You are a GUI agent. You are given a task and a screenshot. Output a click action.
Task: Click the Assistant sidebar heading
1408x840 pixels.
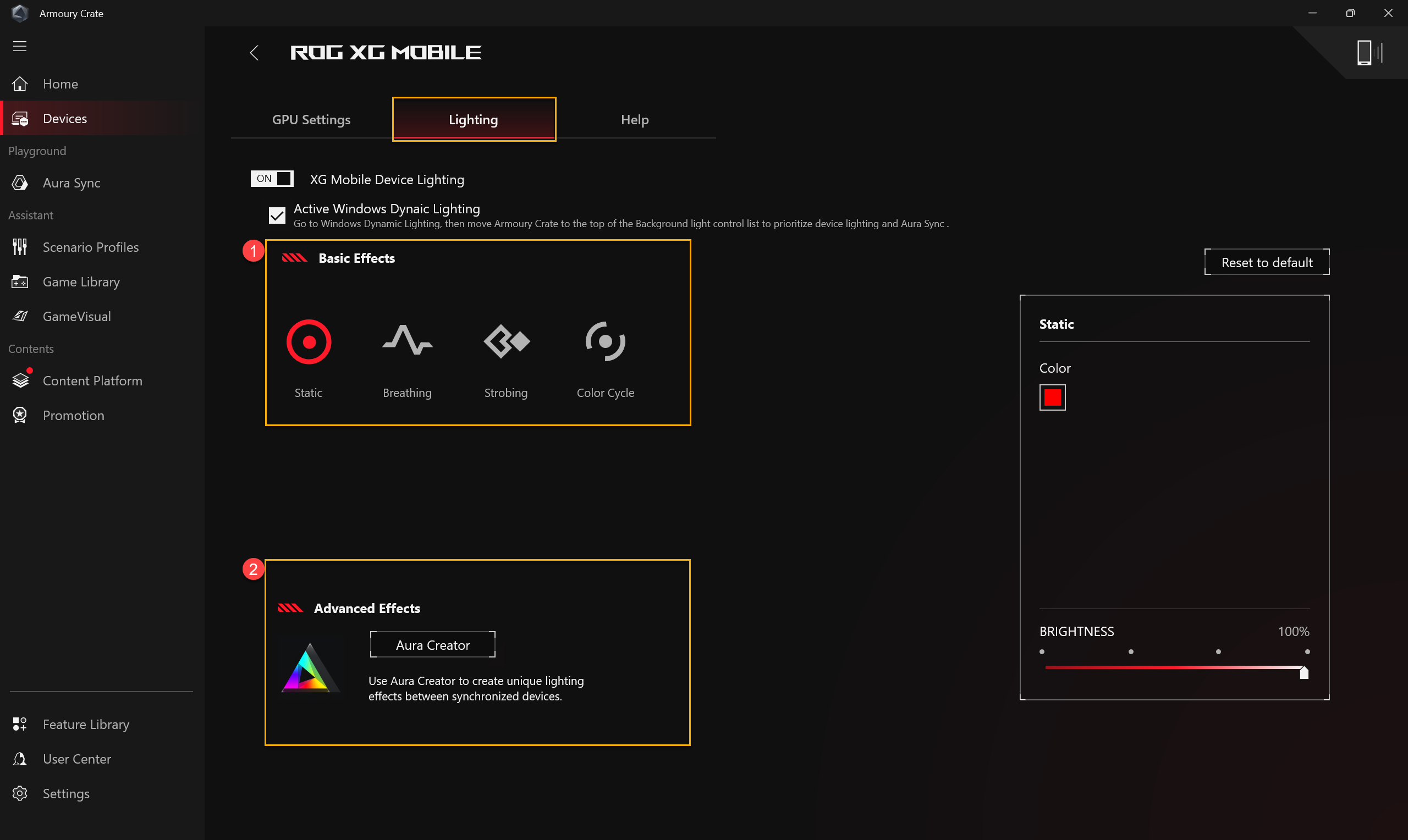[x=31, y=215]
